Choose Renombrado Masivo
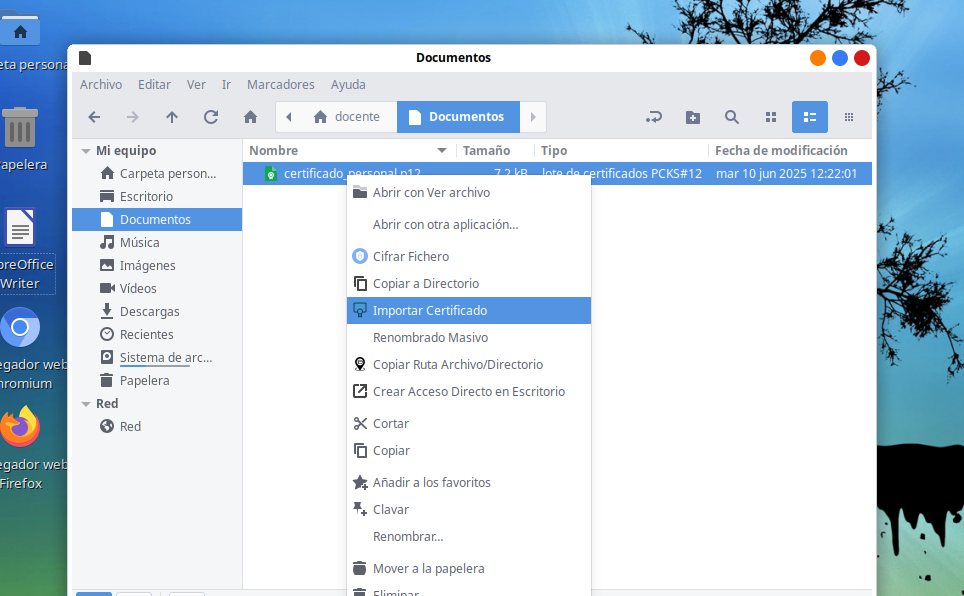This screenshot has width=964, height=596. pyautogui.click(x=468, y=338)
